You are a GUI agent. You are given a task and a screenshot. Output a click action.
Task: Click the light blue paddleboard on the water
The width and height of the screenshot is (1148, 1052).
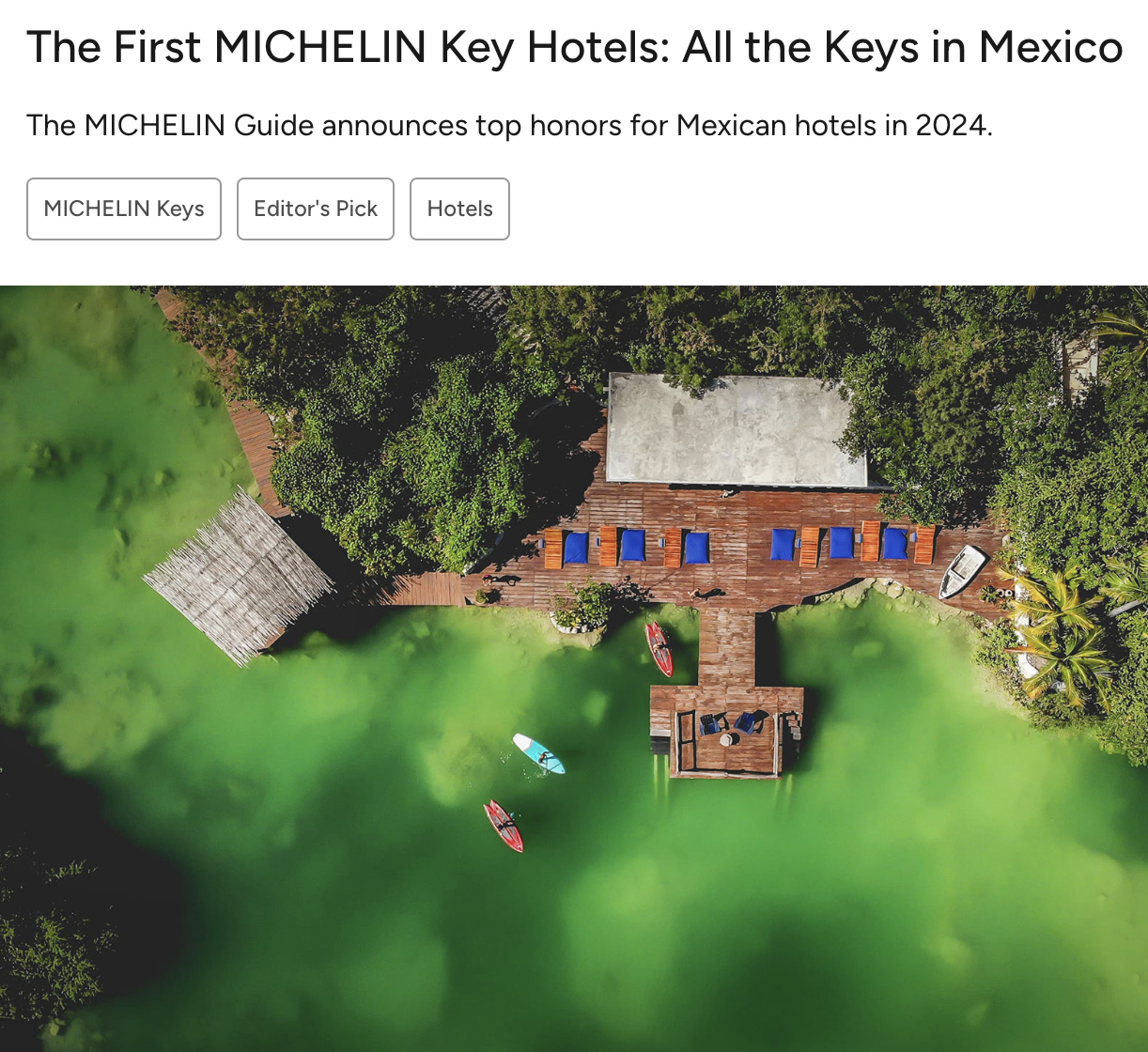(x=538, y=754)
